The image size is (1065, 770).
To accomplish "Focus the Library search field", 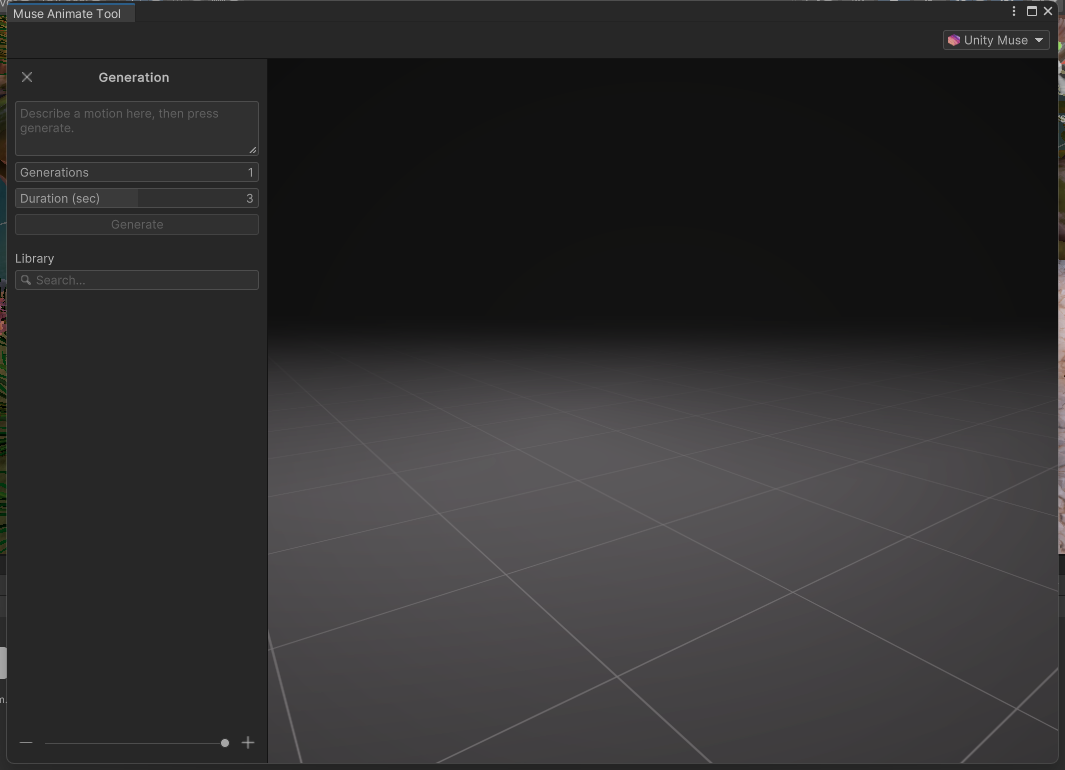I will (144, 280).
